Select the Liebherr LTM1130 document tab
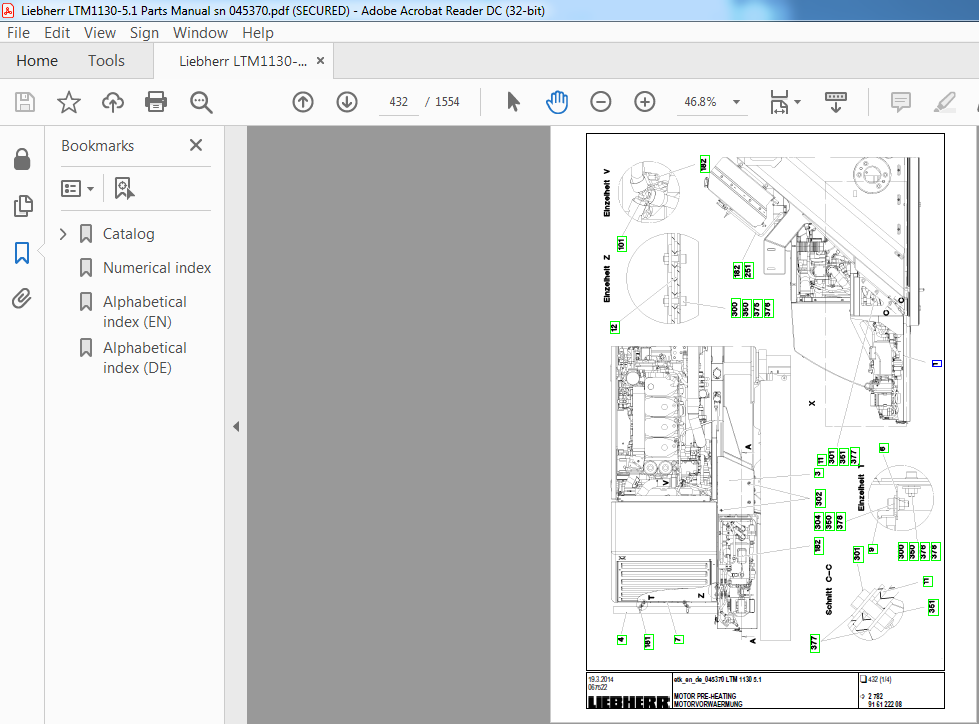 tap(243, 61)
